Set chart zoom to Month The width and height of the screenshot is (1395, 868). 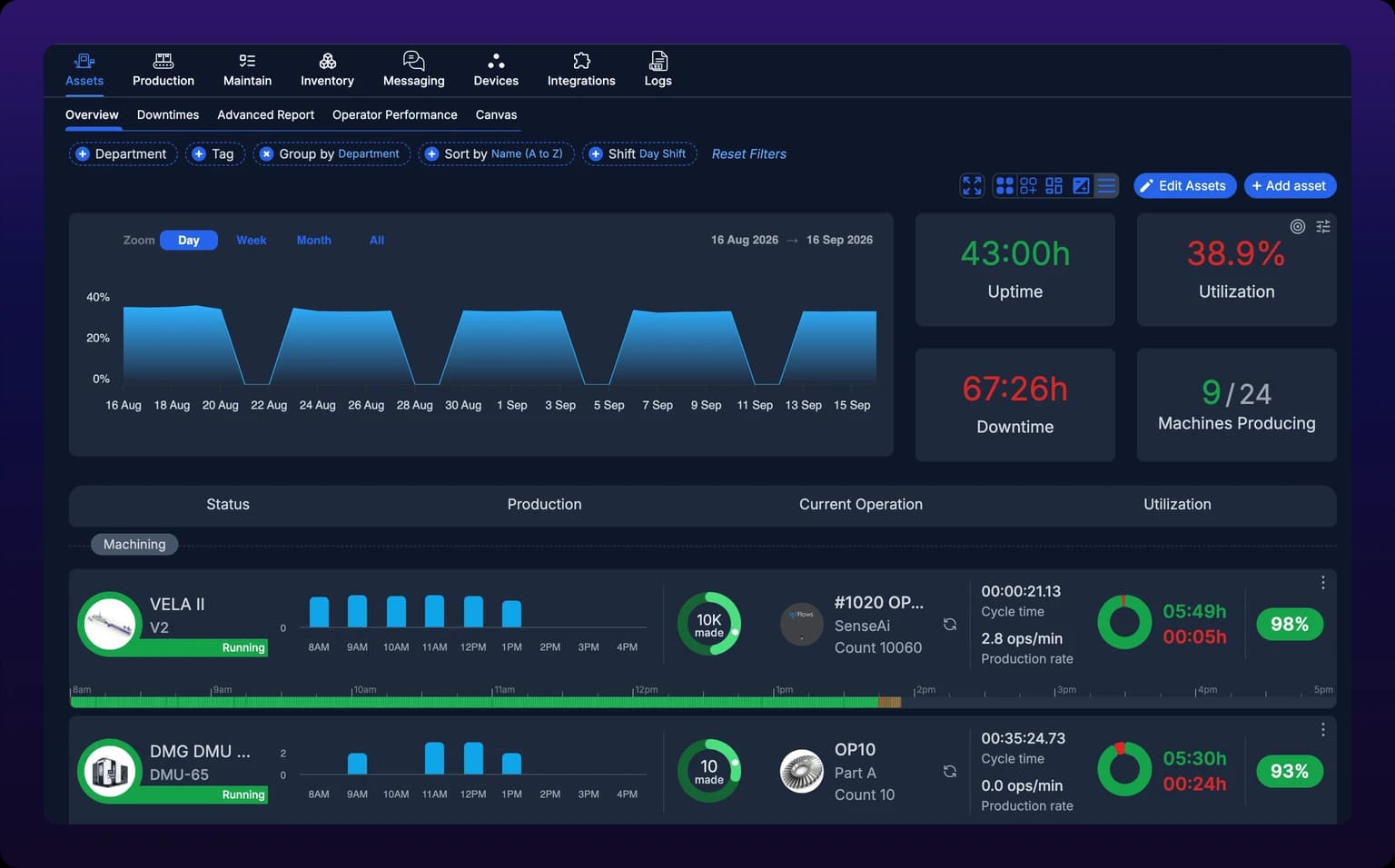coord(314,240)
